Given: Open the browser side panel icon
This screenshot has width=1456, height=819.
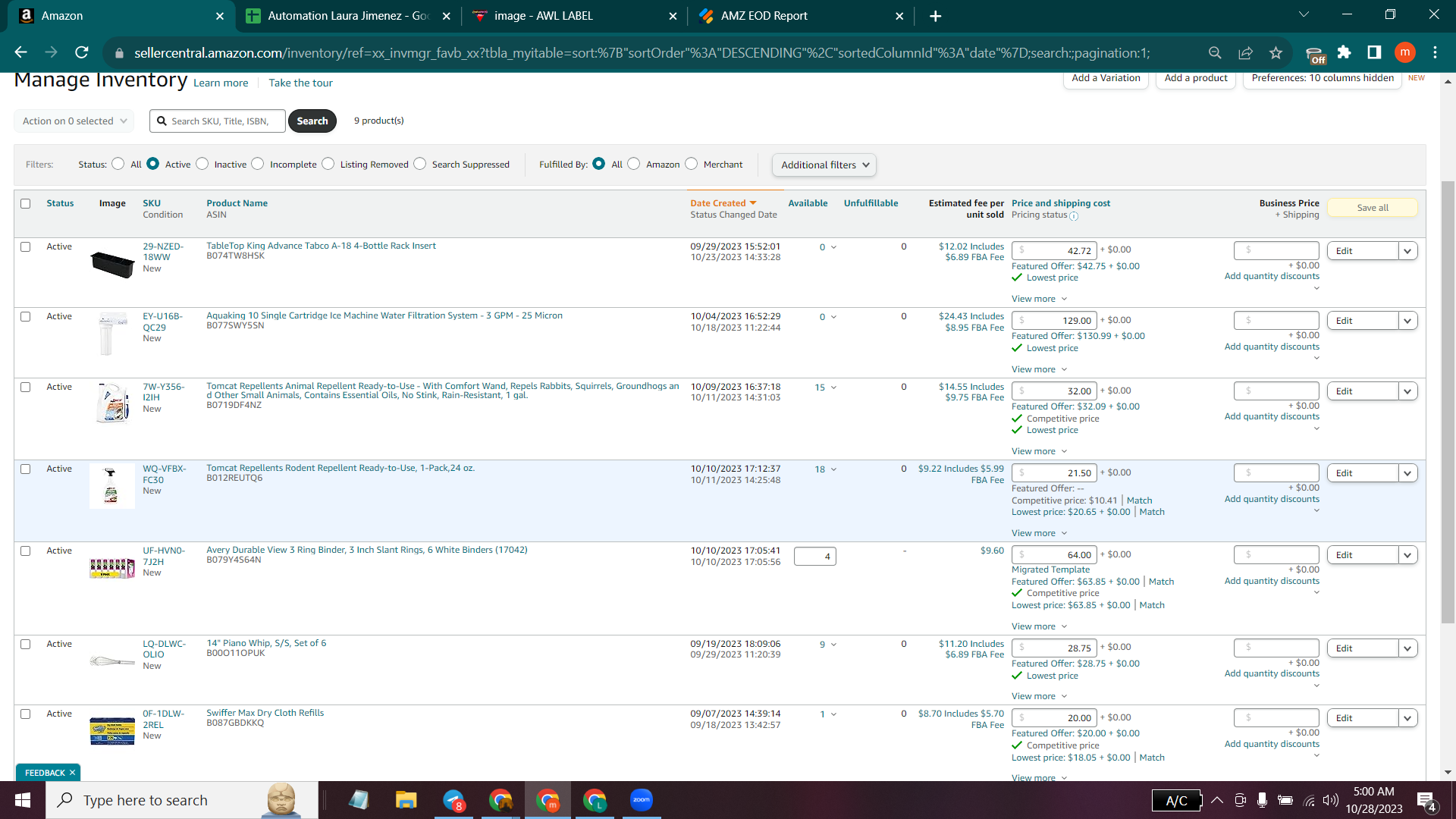Looking at the screenshot, I should click(x=1374, y=52).
